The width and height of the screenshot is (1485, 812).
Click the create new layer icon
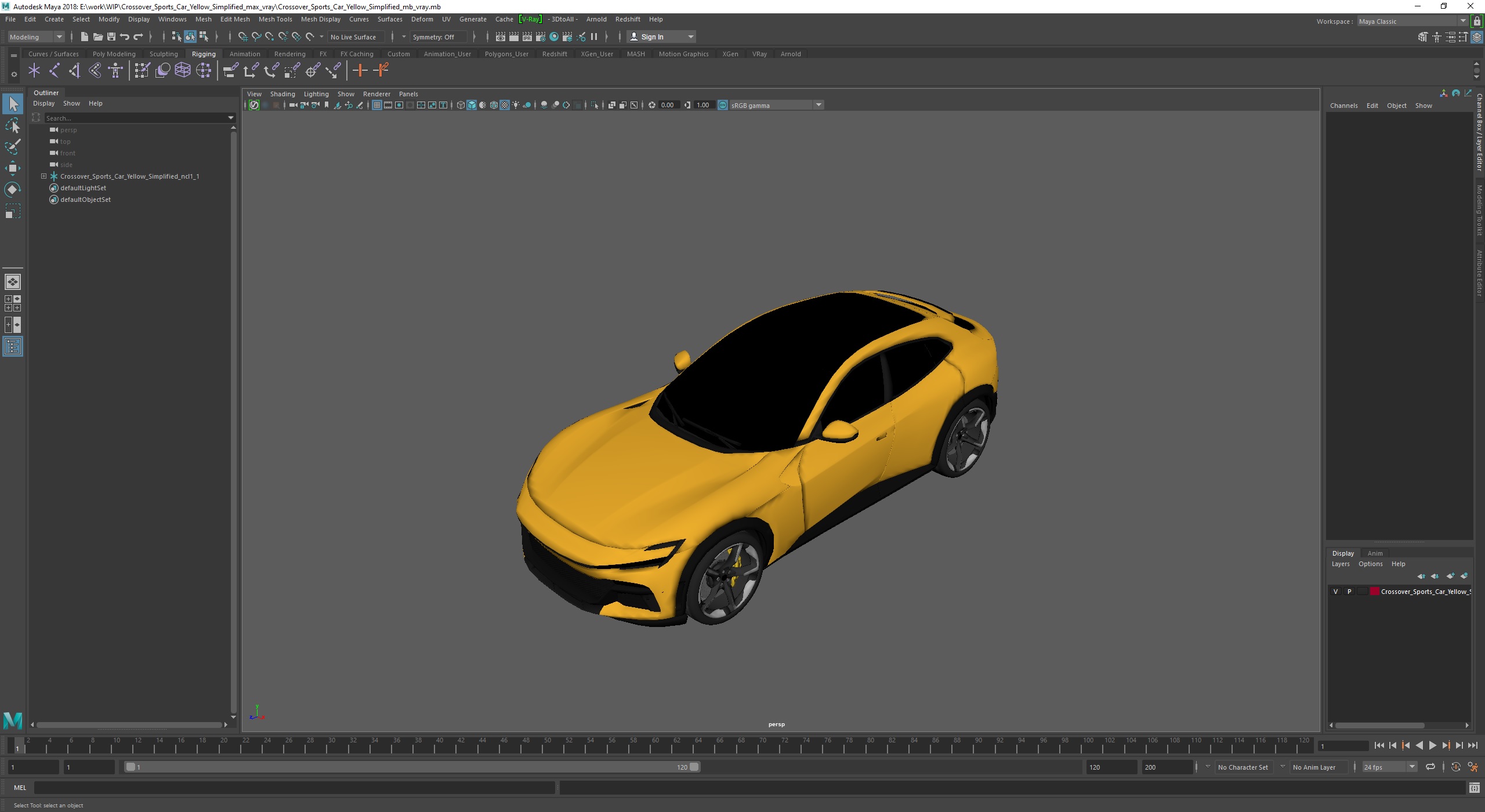(1450, 576)
